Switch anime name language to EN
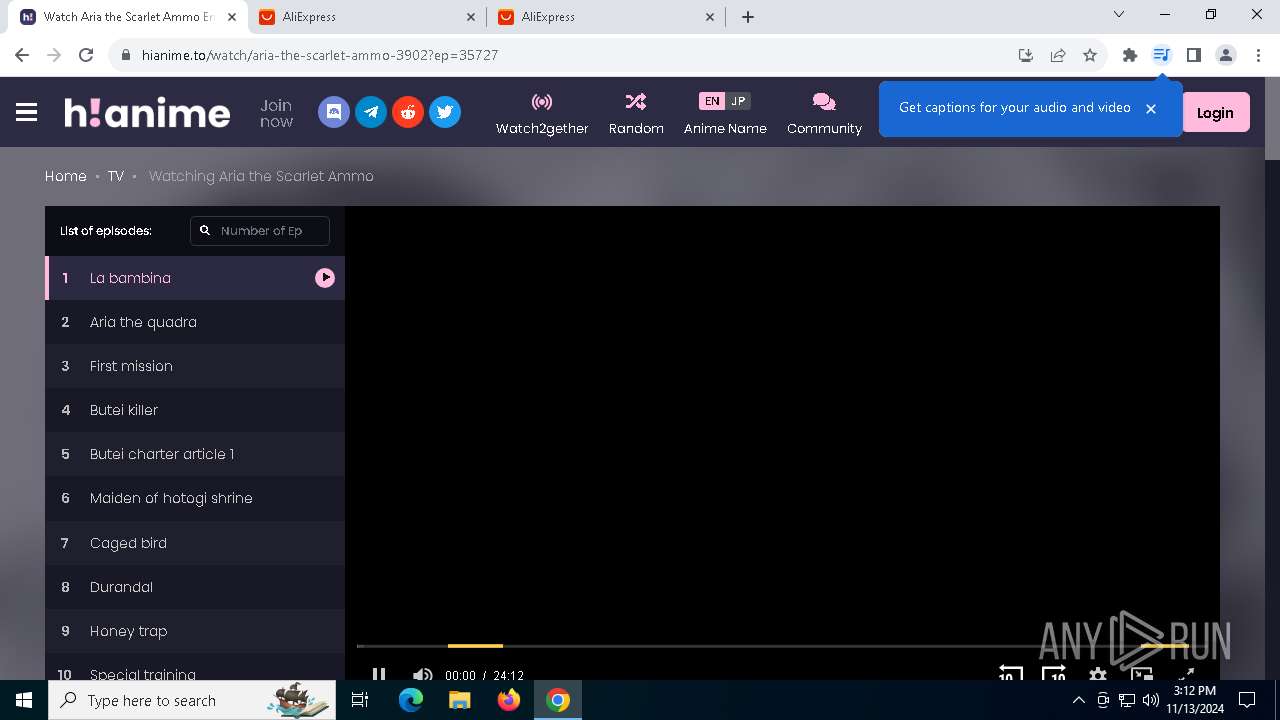This screenshot has width=1280, height=720. pyautogui.click(x=711, y=101)
